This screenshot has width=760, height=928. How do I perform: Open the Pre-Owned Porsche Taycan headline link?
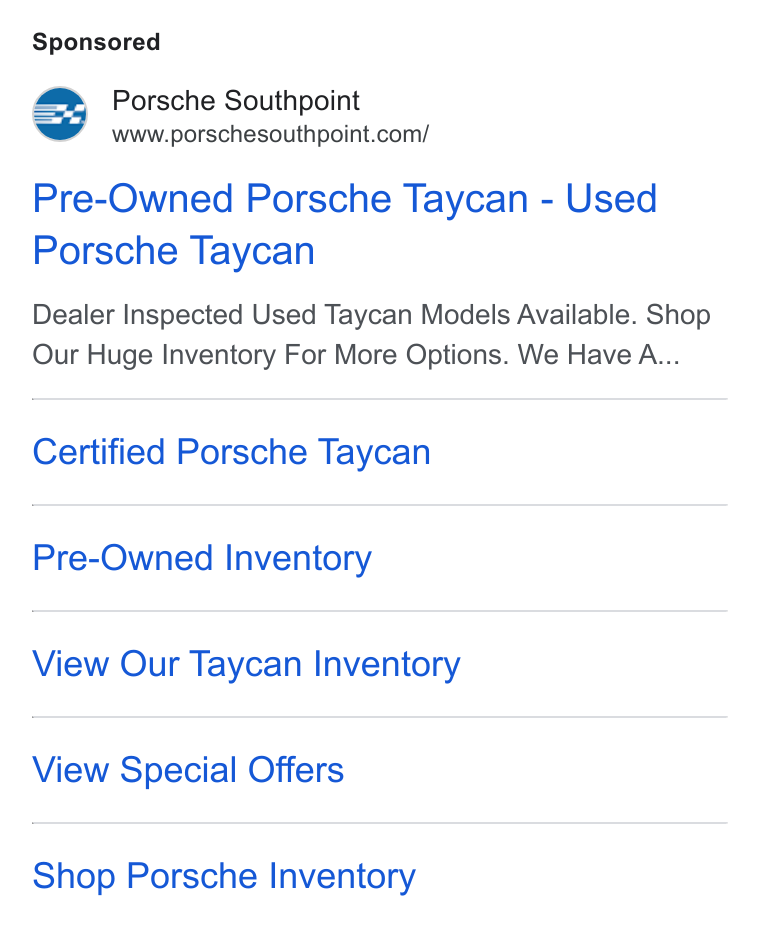coord(344,224)
